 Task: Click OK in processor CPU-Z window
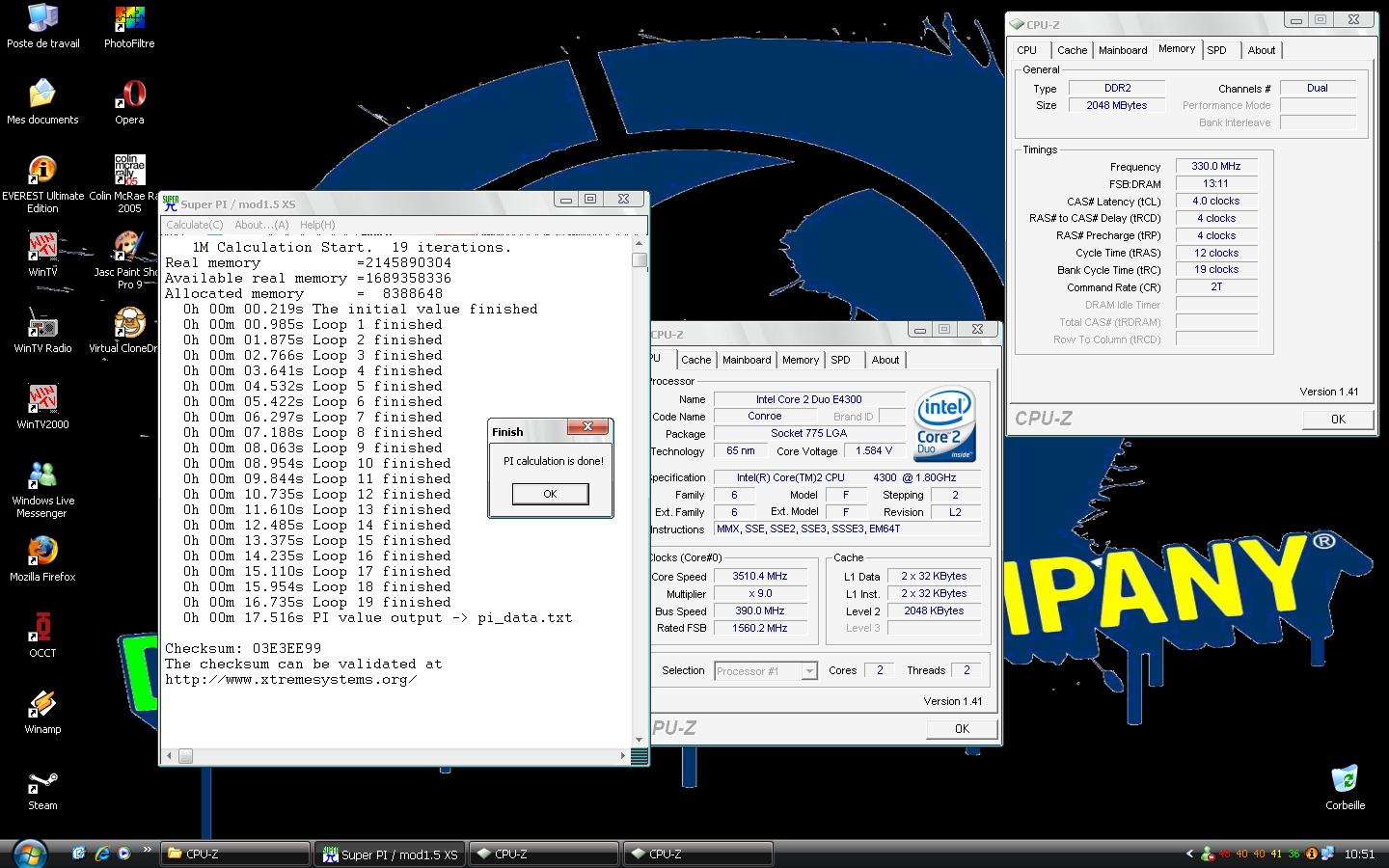(x=962, y=728)
